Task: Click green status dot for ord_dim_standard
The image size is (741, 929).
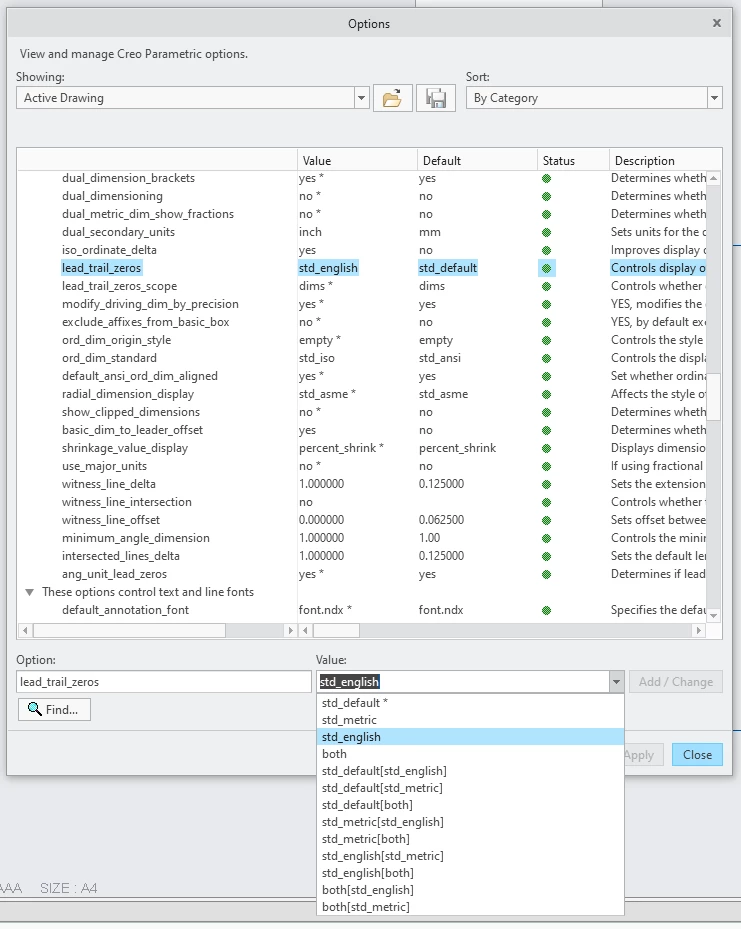Action: click(546, 358)
